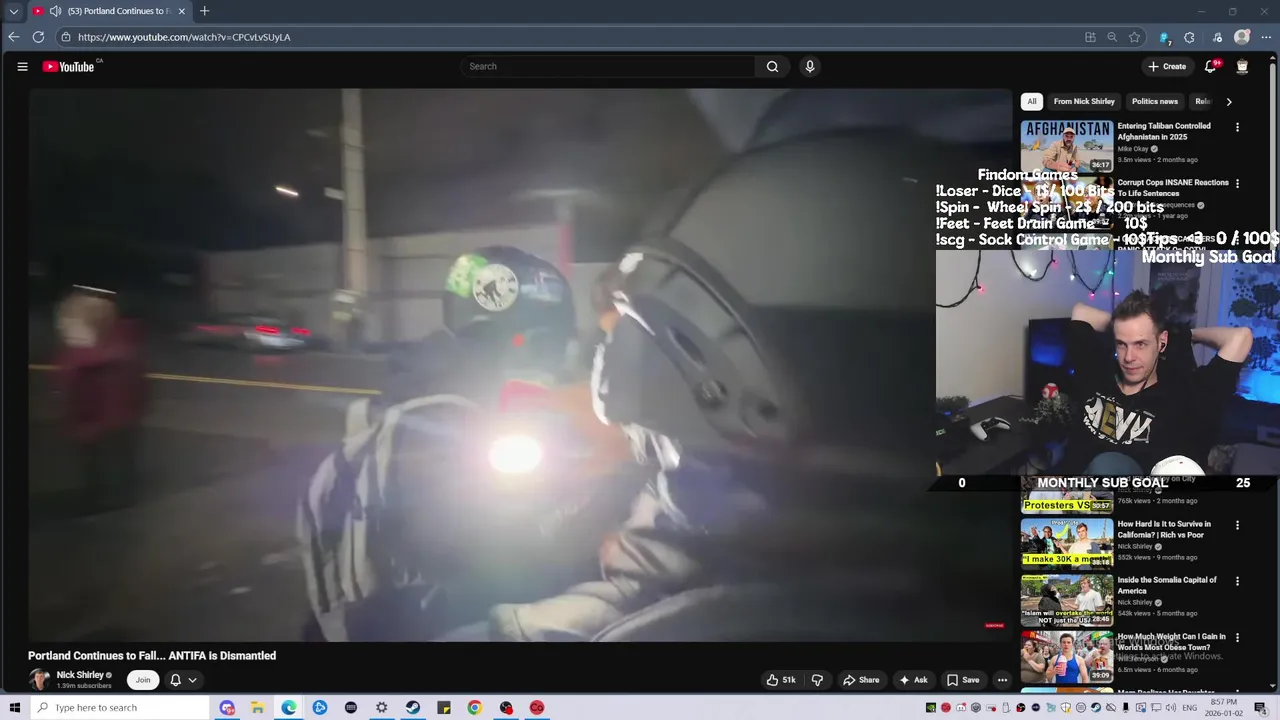Click the main video player
The width and height of the screenshot is (1280, 720).
tap(520, 365)
